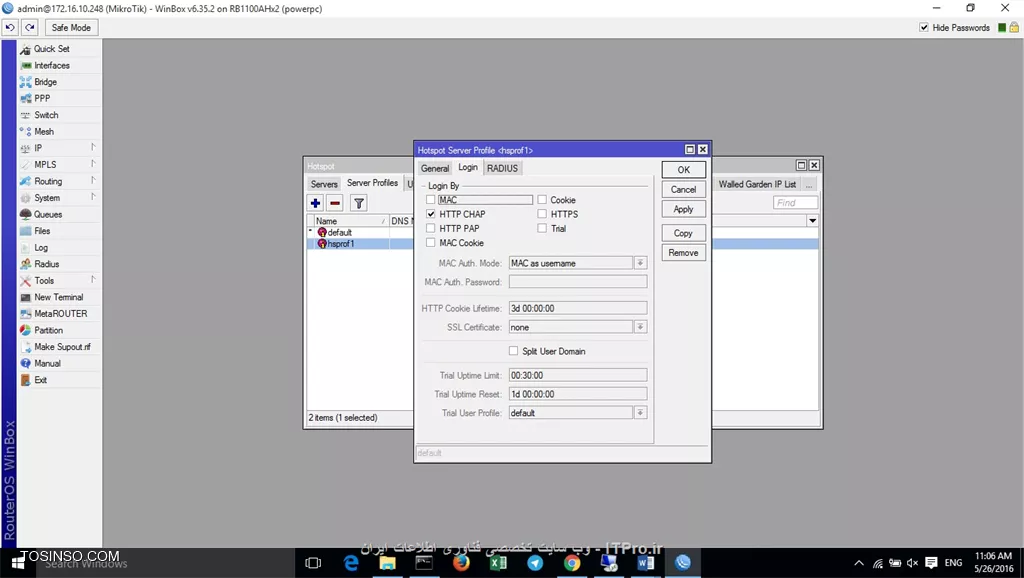This screenshot has height=578, width=1024.
Task: Remove profile with the red minus button
Action: tap(335, 203)
